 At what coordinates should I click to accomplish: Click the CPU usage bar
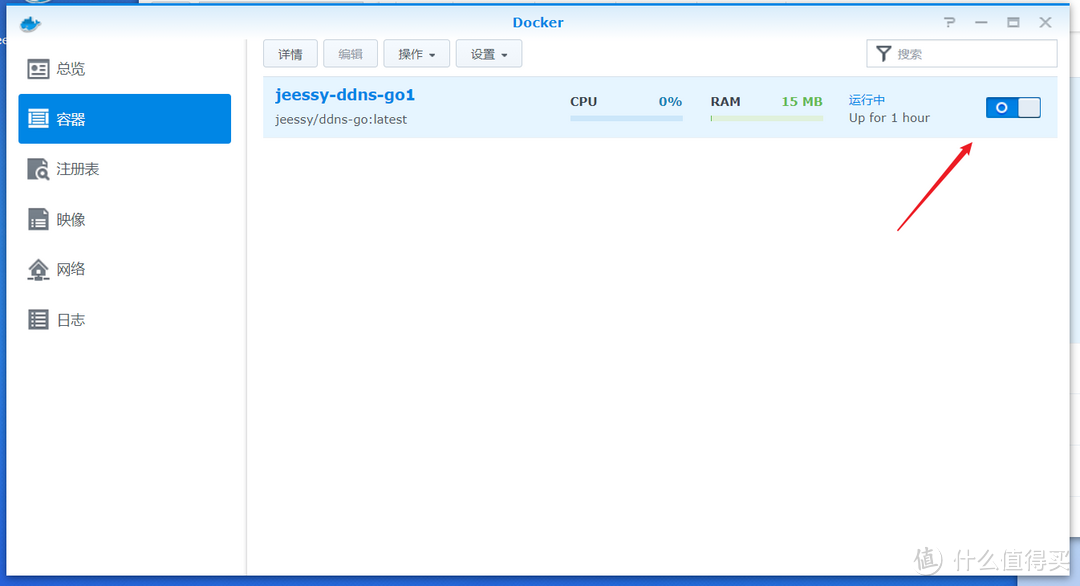(626, 118)
